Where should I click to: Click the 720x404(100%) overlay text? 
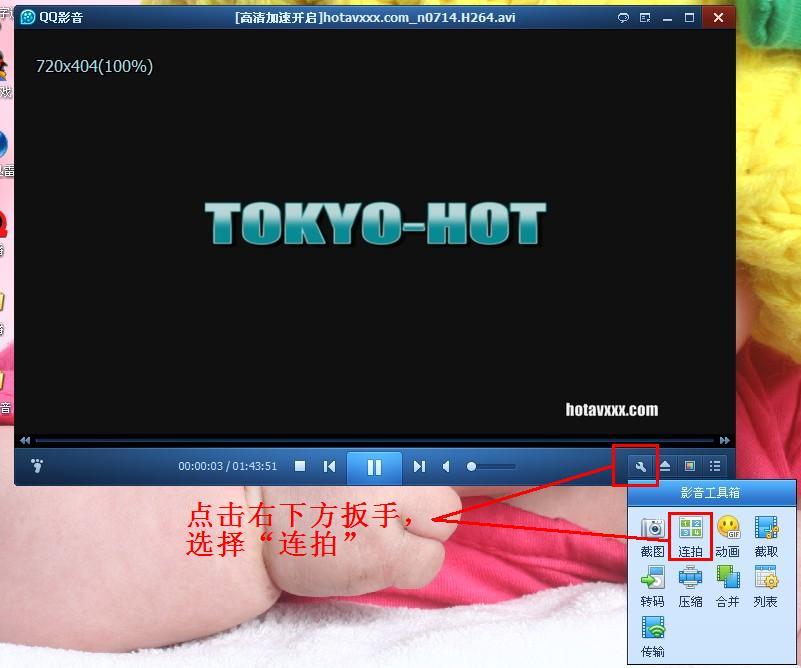(x=95, y=66)
